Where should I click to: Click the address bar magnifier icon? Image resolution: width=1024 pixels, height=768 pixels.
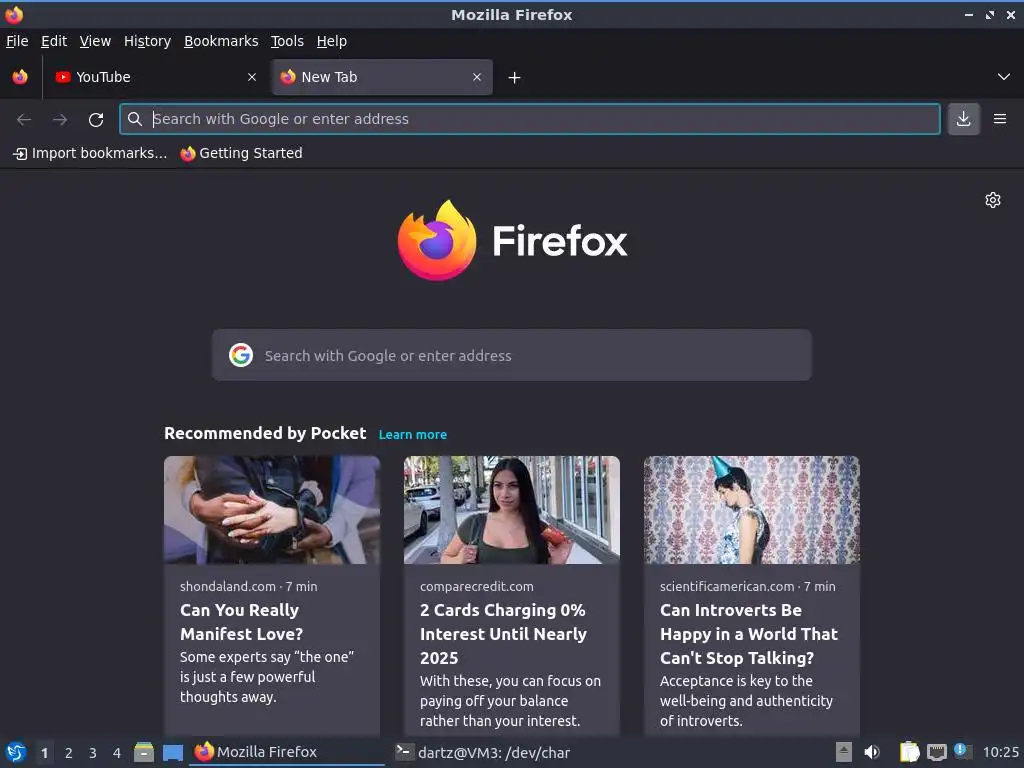point(135,119)
